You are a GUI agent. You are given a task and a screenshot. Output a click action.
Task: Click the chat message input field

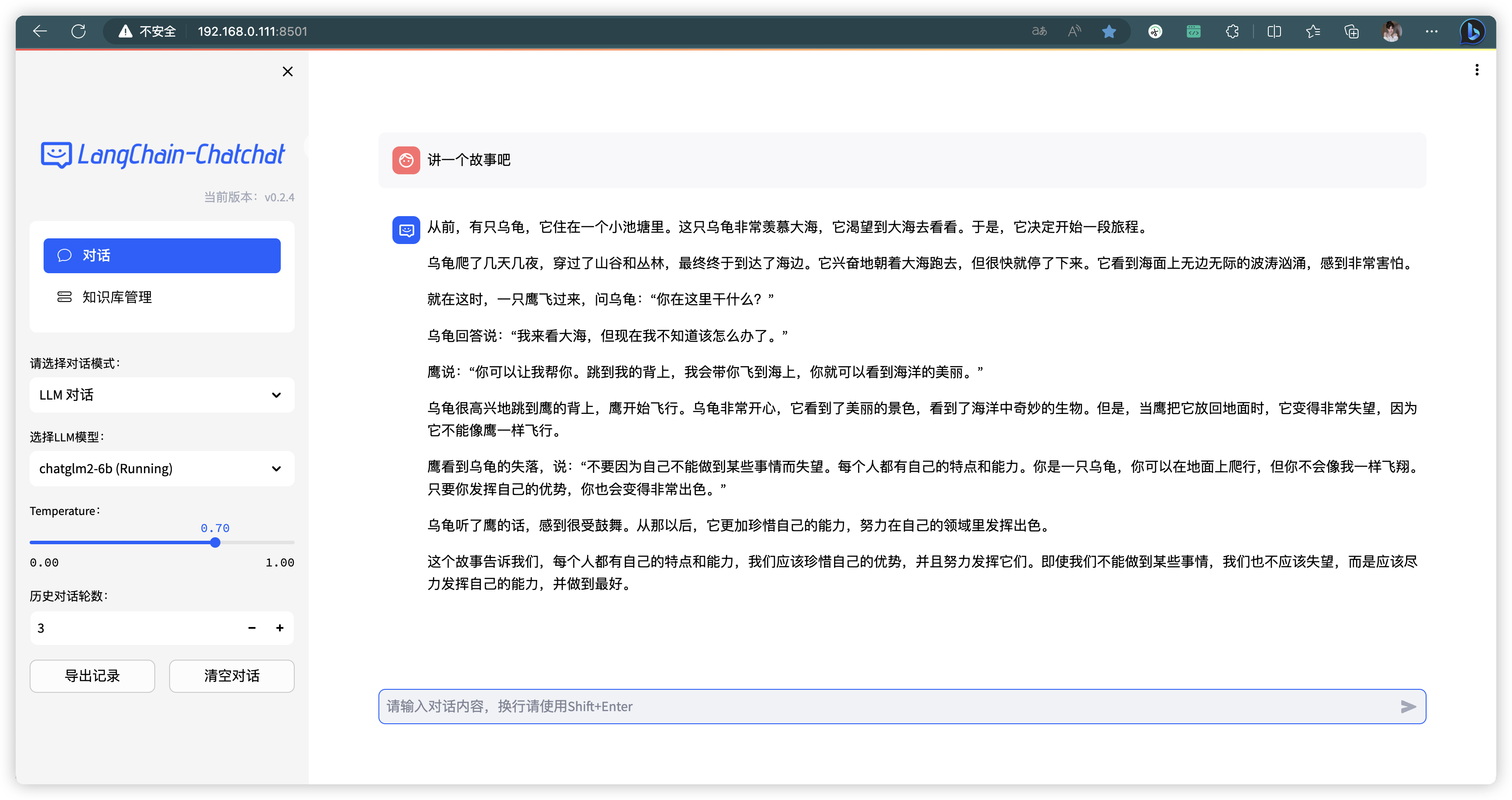(x=880, y=707)
